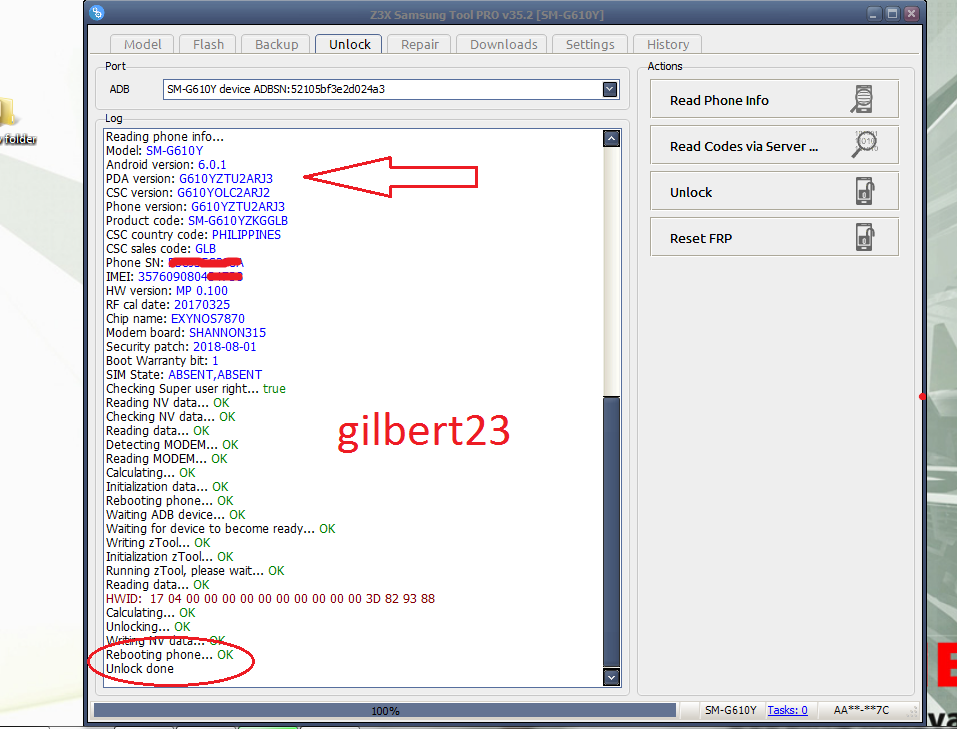Open the Downloads tab

pyautogui.click(x=504, y=45)
